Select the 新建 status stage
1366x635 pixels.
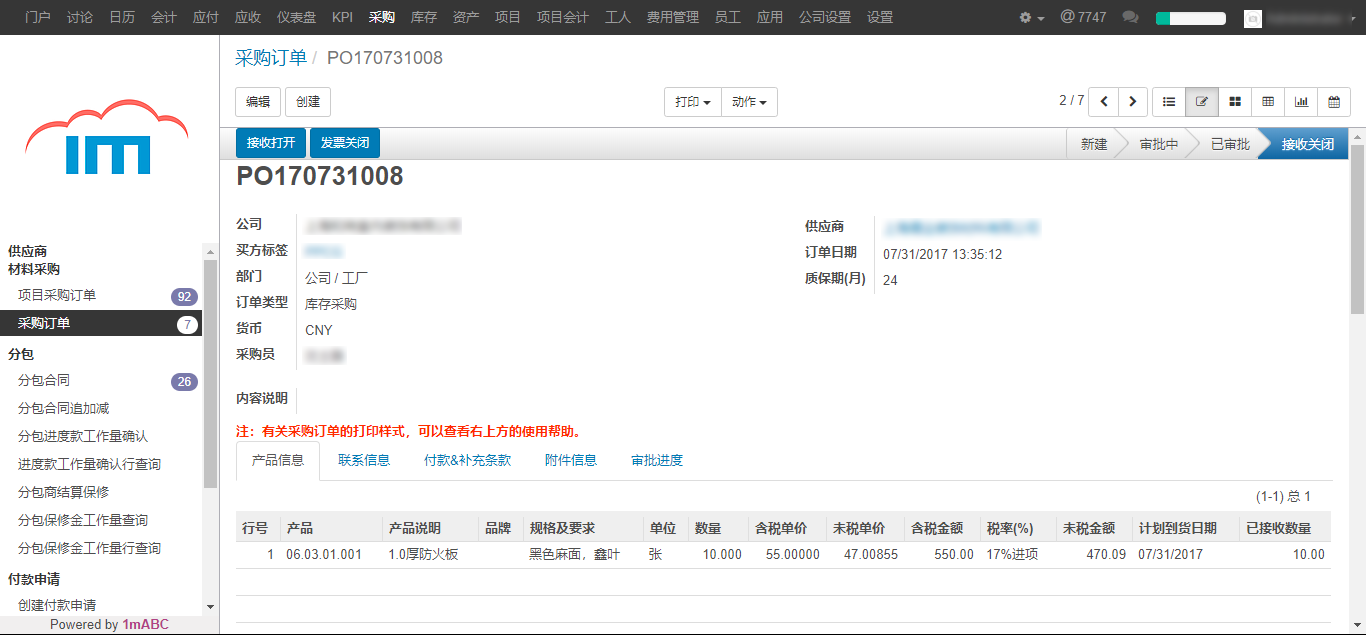click(x=1094, y=144)
